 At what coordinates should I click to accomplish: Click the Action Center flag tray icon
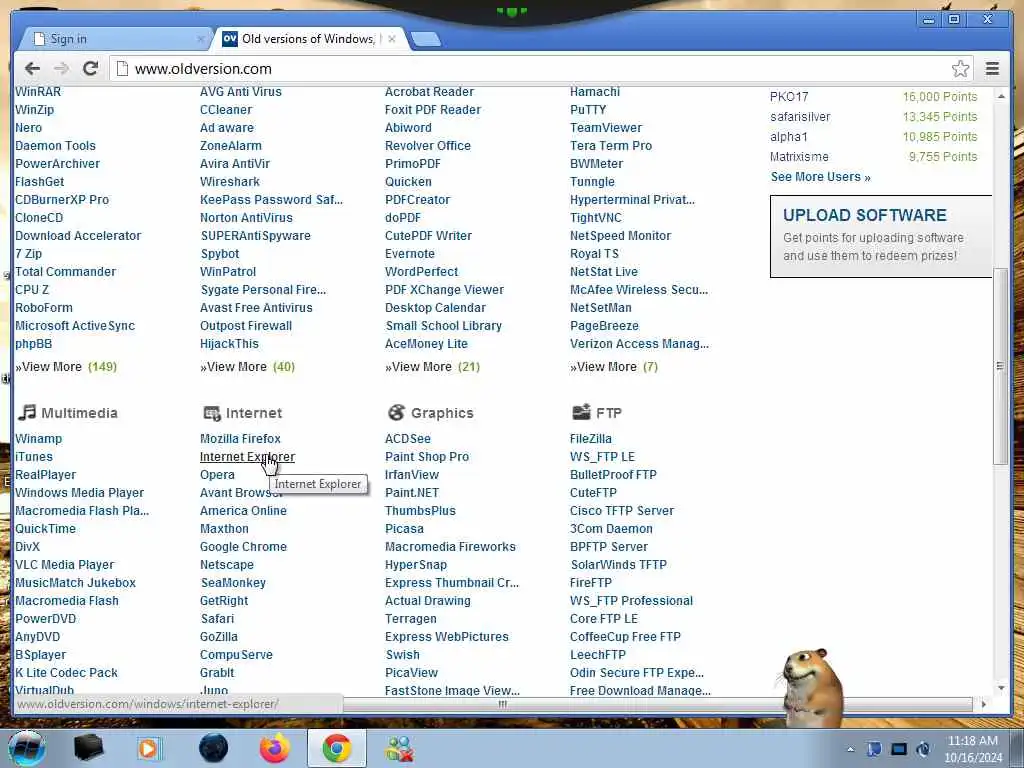(x=874, y=749)
